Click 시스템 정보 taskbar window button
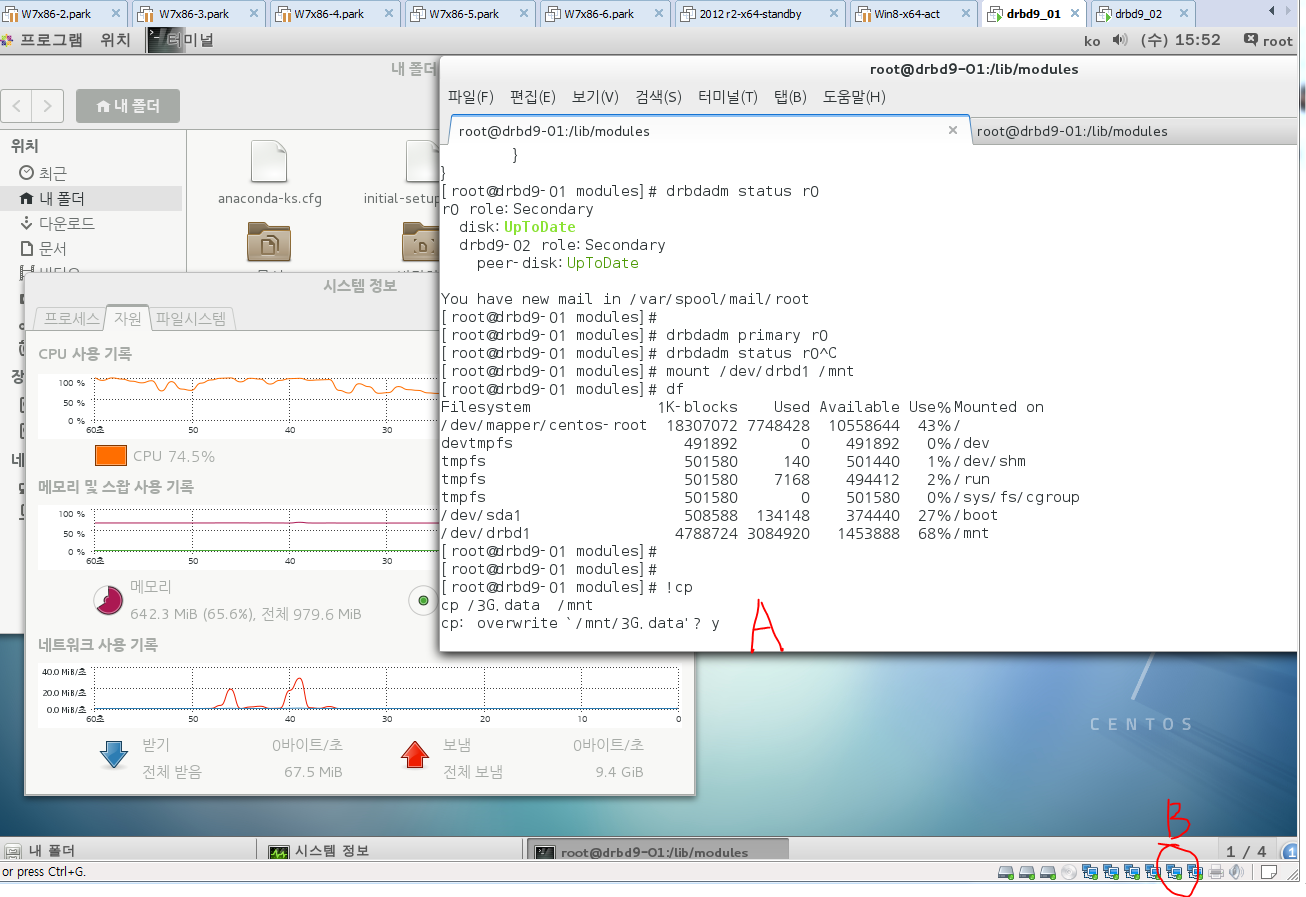This screenshot has width=1306, height=897. click(x=392, y=851)
